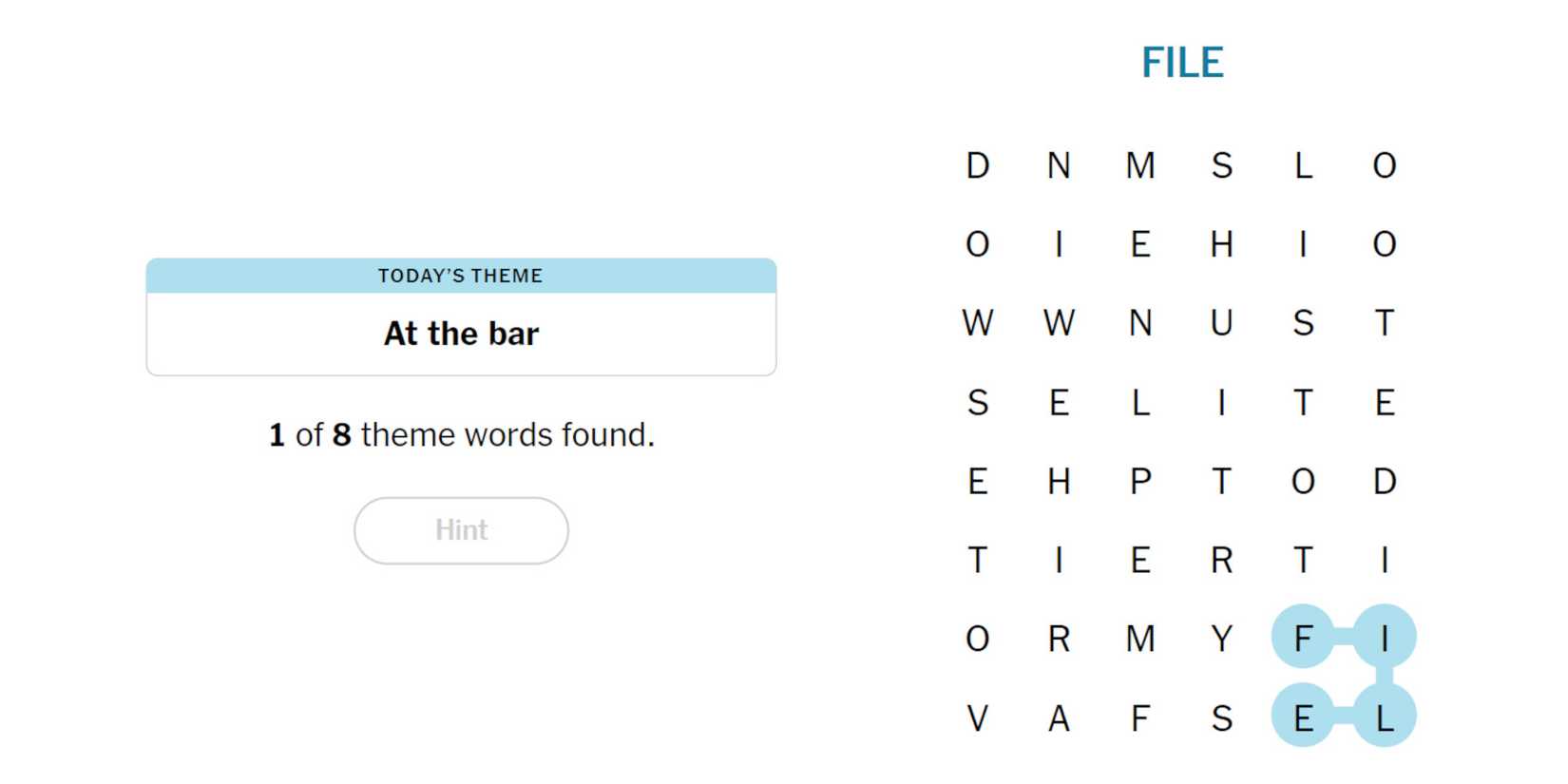Tap the letter P in the grid

pyautogui.click(x=1140, y=482)
